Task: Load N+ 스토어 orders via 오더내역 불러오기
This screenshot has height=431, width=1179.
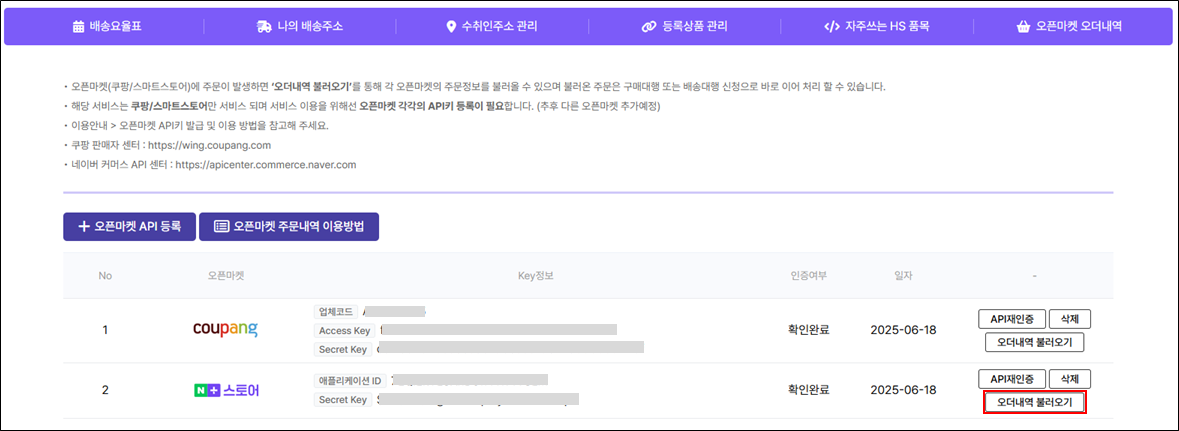Action: pyautogui.click(x=1034, y=403)
